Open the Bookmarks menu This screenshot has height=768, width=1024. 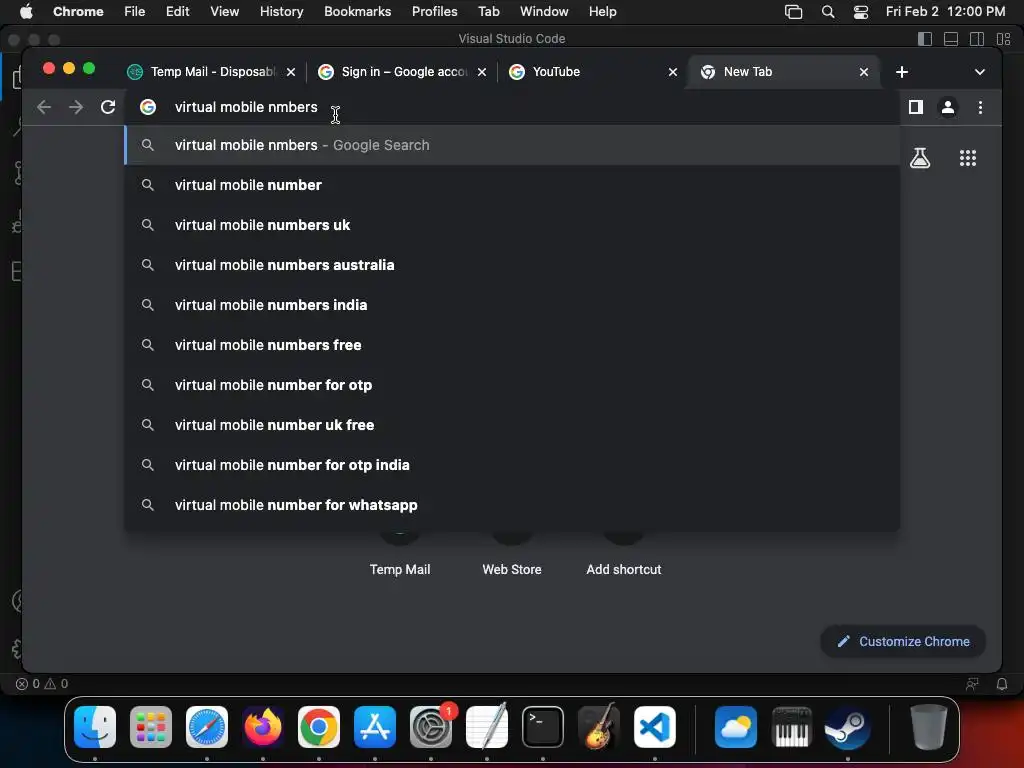tap(357, 11)
